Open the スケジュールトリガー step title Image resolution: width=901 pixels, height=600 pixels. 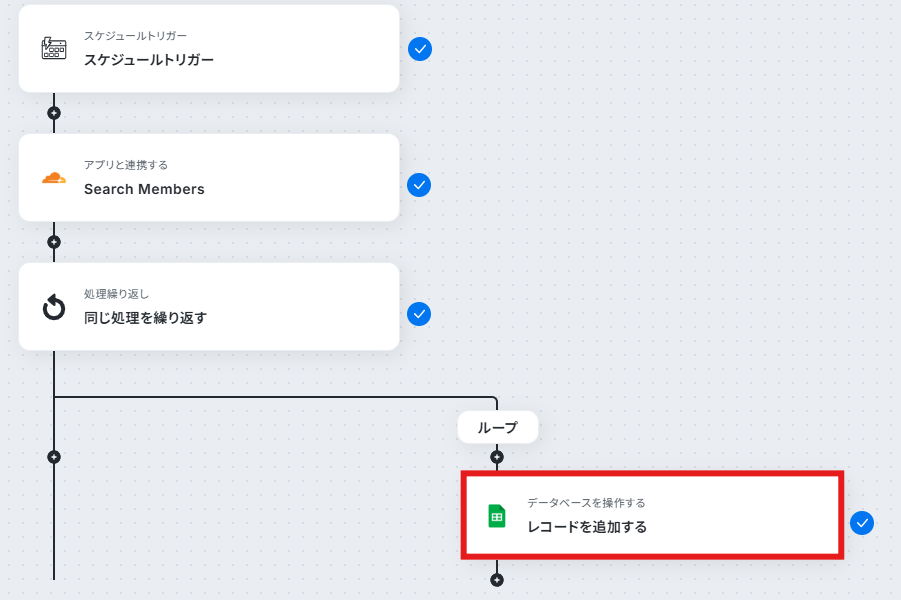coord(149,60)
